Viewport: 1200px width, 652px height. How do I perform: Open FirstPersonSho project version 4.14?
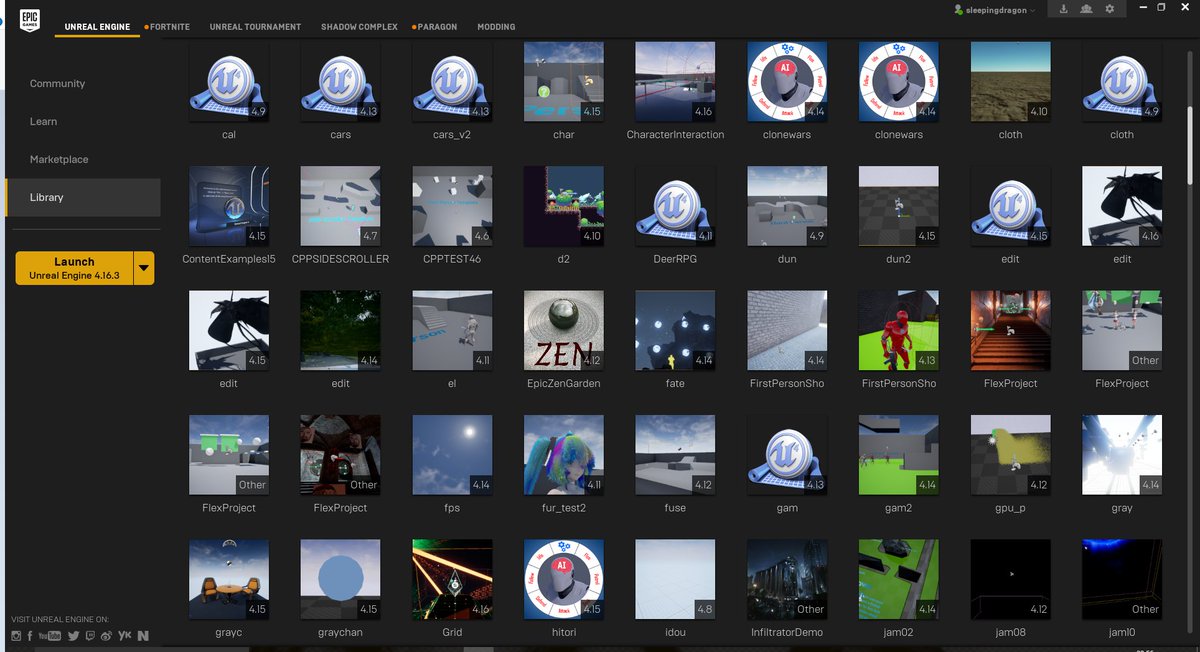coord(787,331)
